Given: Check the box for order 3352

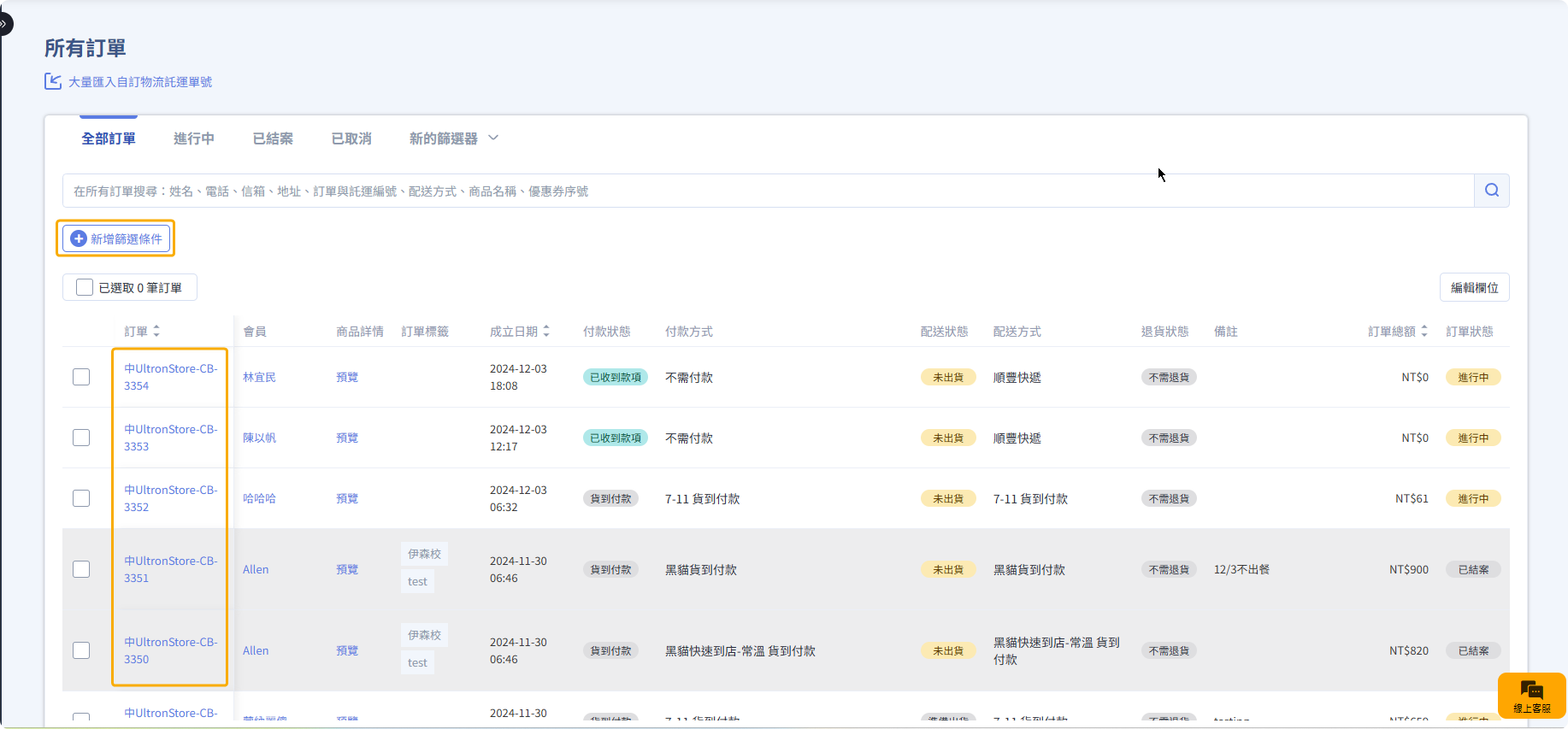Looking at the screenshot, I should [81, 498].
